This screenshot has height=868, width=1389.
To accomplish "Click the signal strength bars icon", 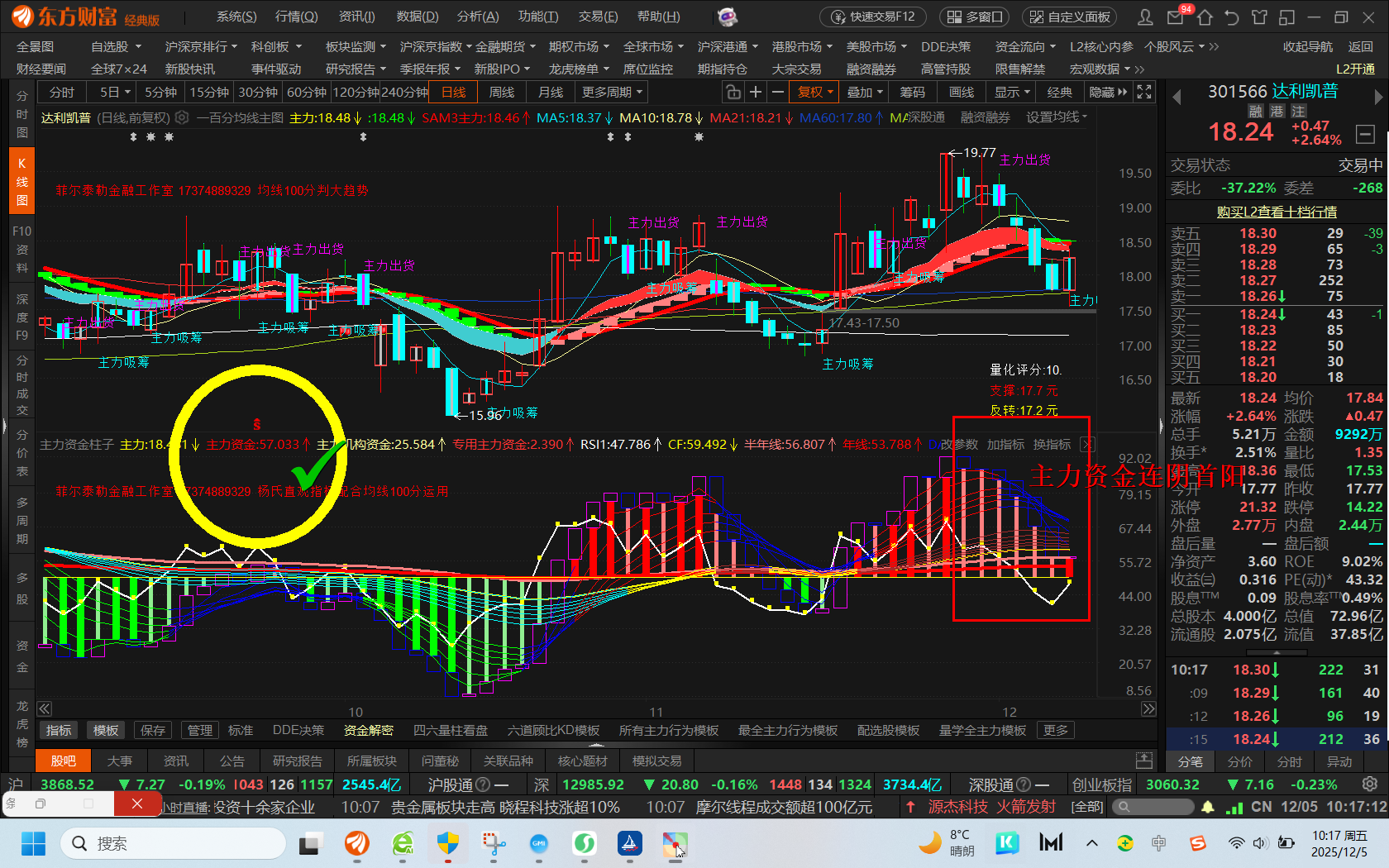I will click(1234, 807).
